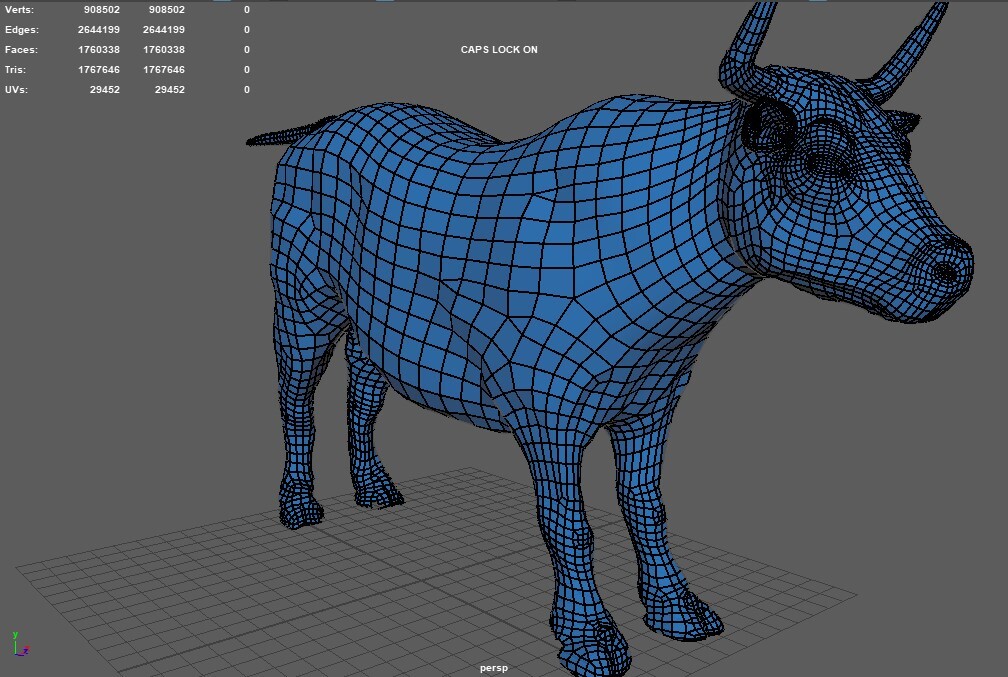
Task: Click the "Verts:" label in the poly count HUD
Action: click(x=19, y=10)
